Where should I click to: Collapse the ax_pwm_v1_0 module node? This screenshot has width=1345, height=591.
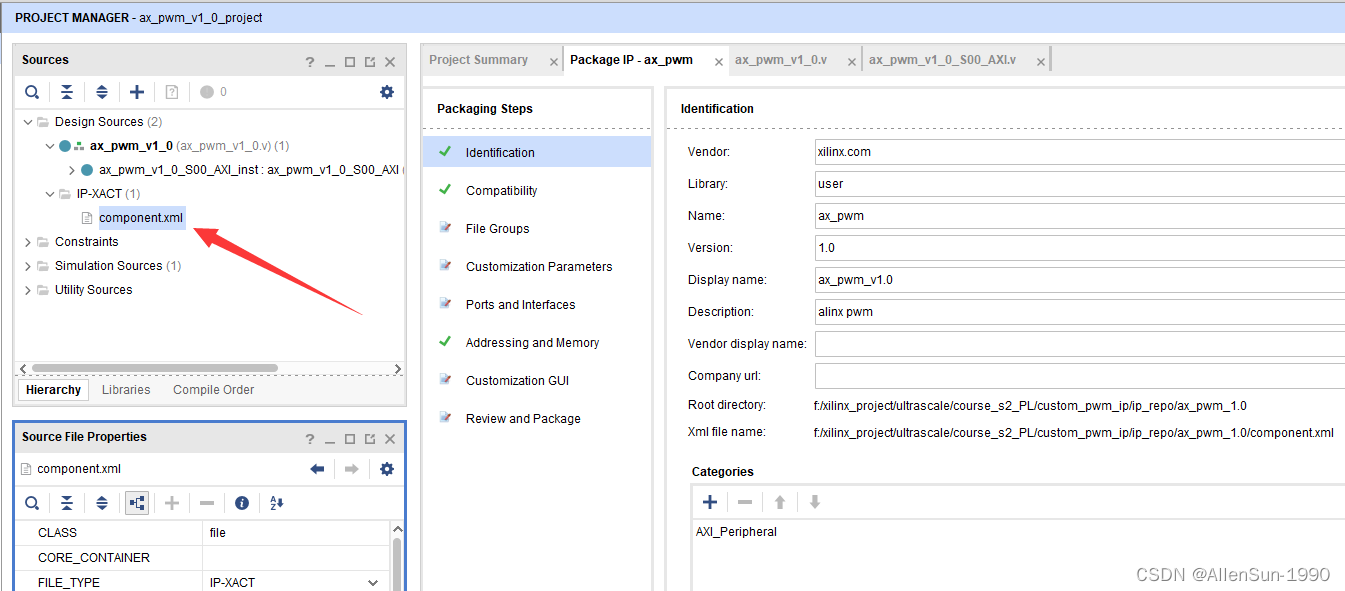49,146
